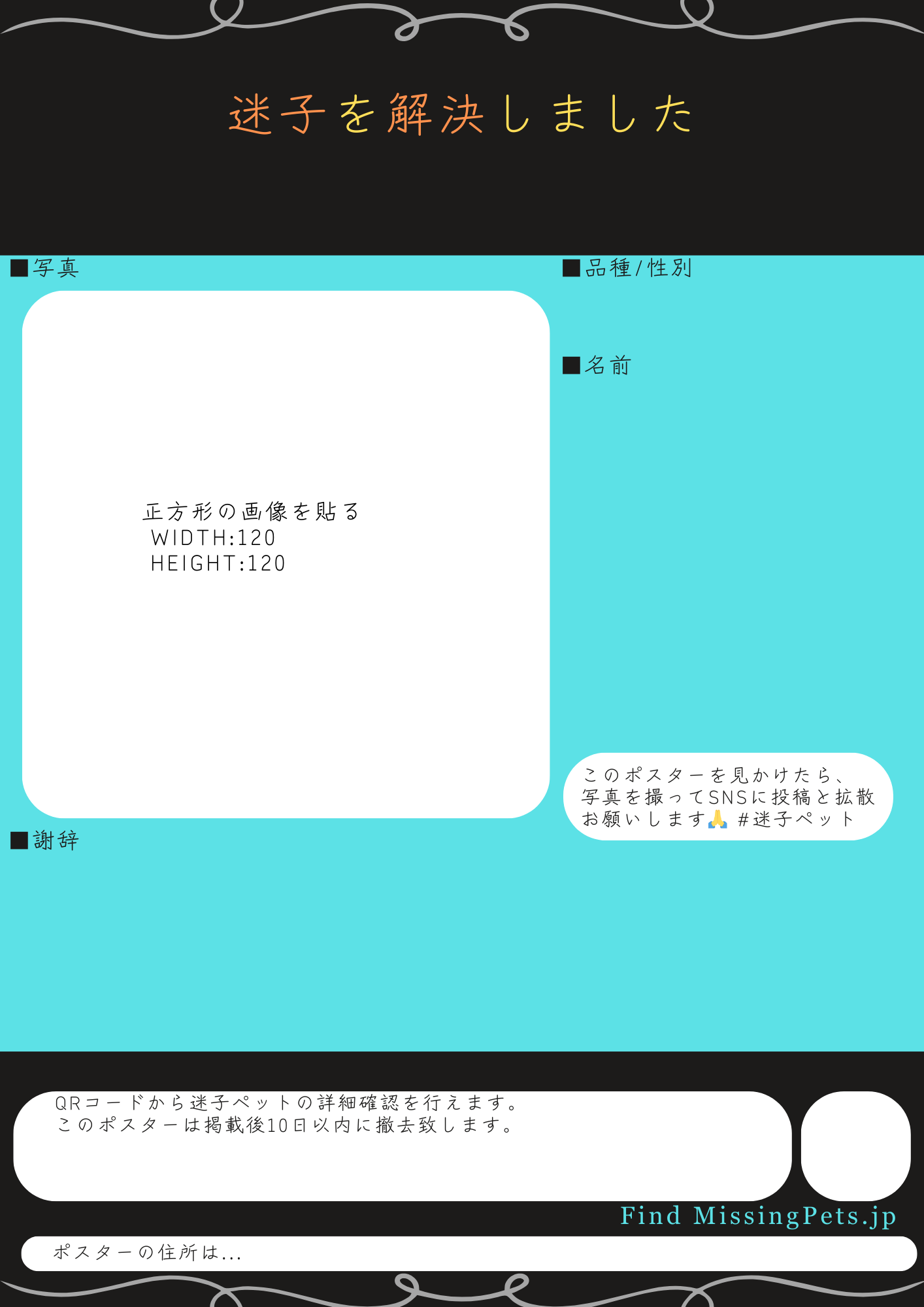Click the empty QR code placeholder box

(855, 1146)
